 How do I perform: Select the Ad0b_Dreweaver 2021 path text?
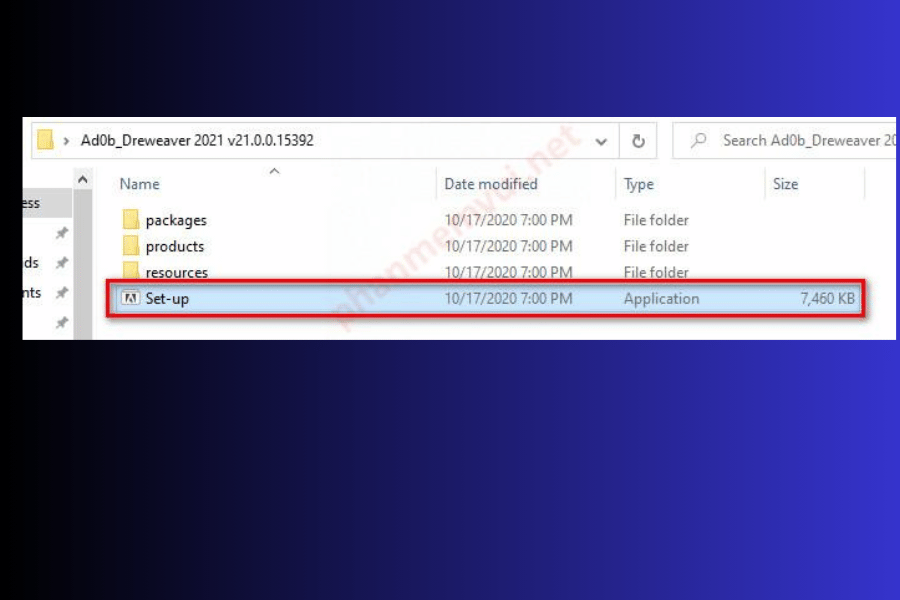pyautogui.click(x=197, y=140)
